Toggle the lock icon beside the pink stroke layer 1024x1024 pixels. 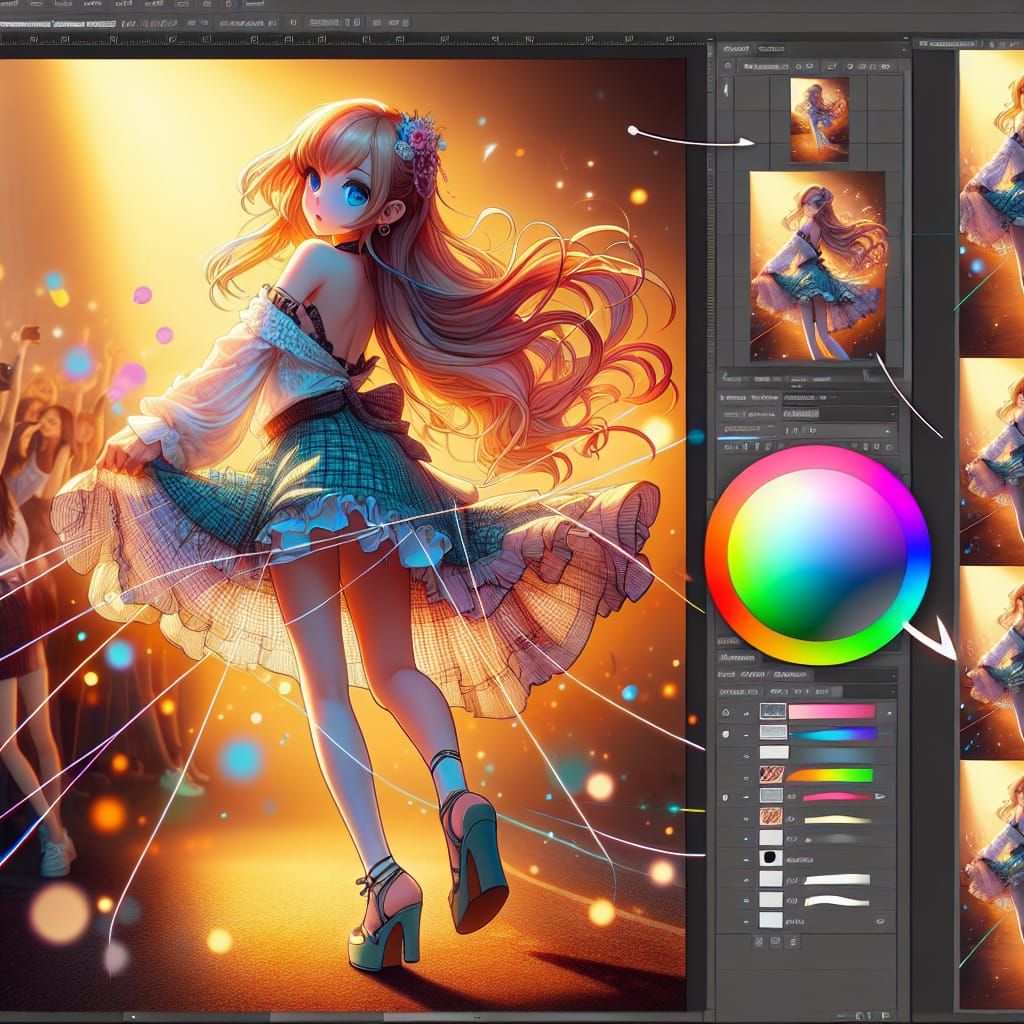click(724, 796)
